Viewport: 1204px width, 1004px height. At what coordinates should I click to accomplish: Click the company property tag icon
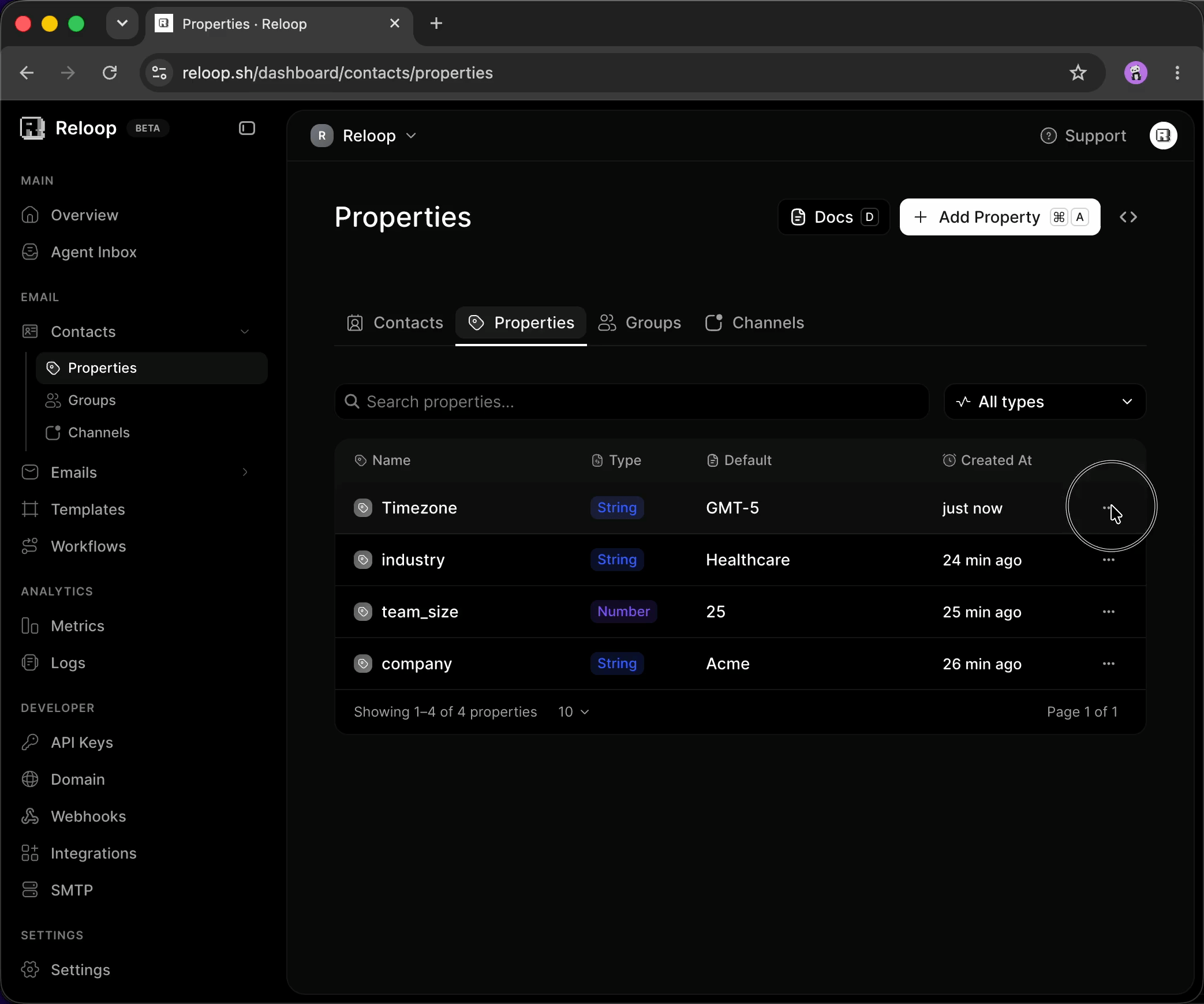[x=363, y=664]
